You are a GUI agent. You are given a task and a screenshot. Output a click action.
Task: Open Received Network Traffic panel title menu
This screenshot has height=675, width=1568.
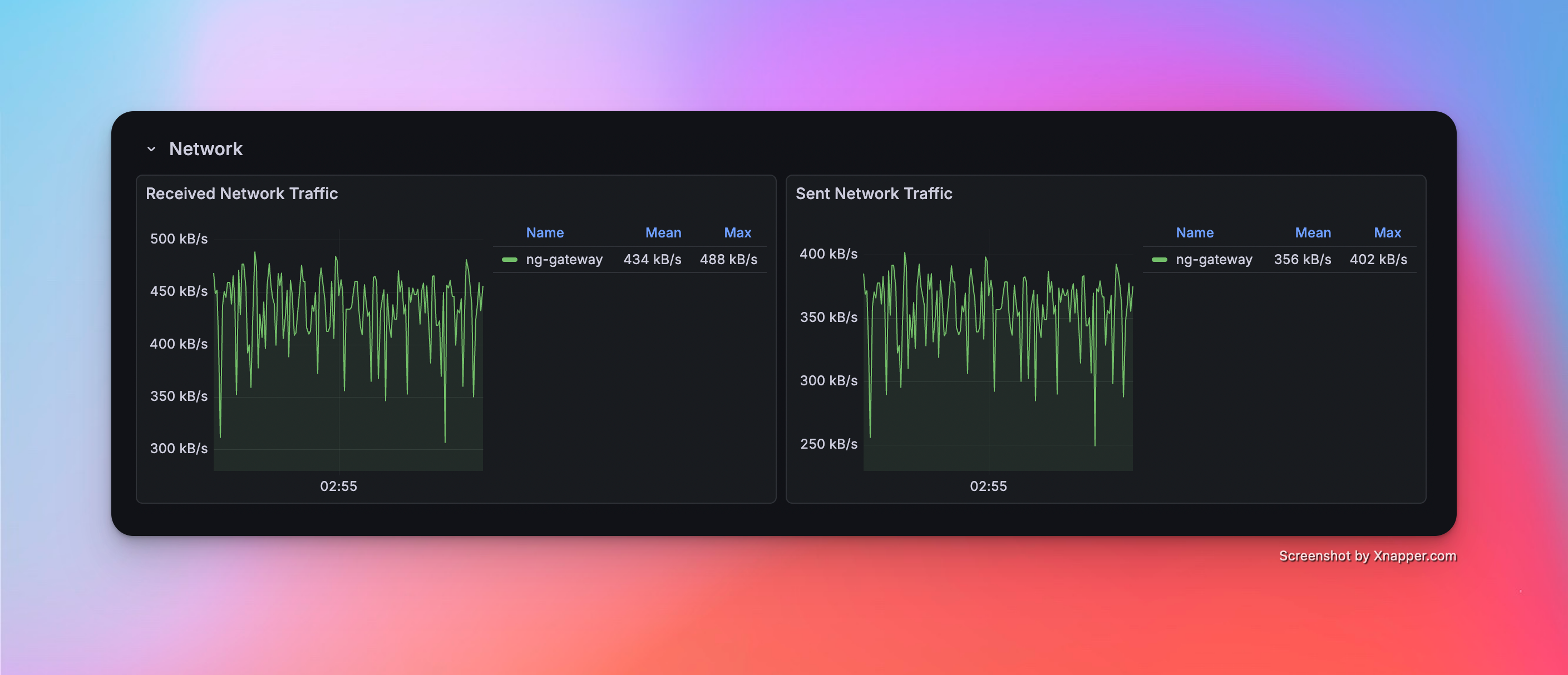click(x=241, y=193)
